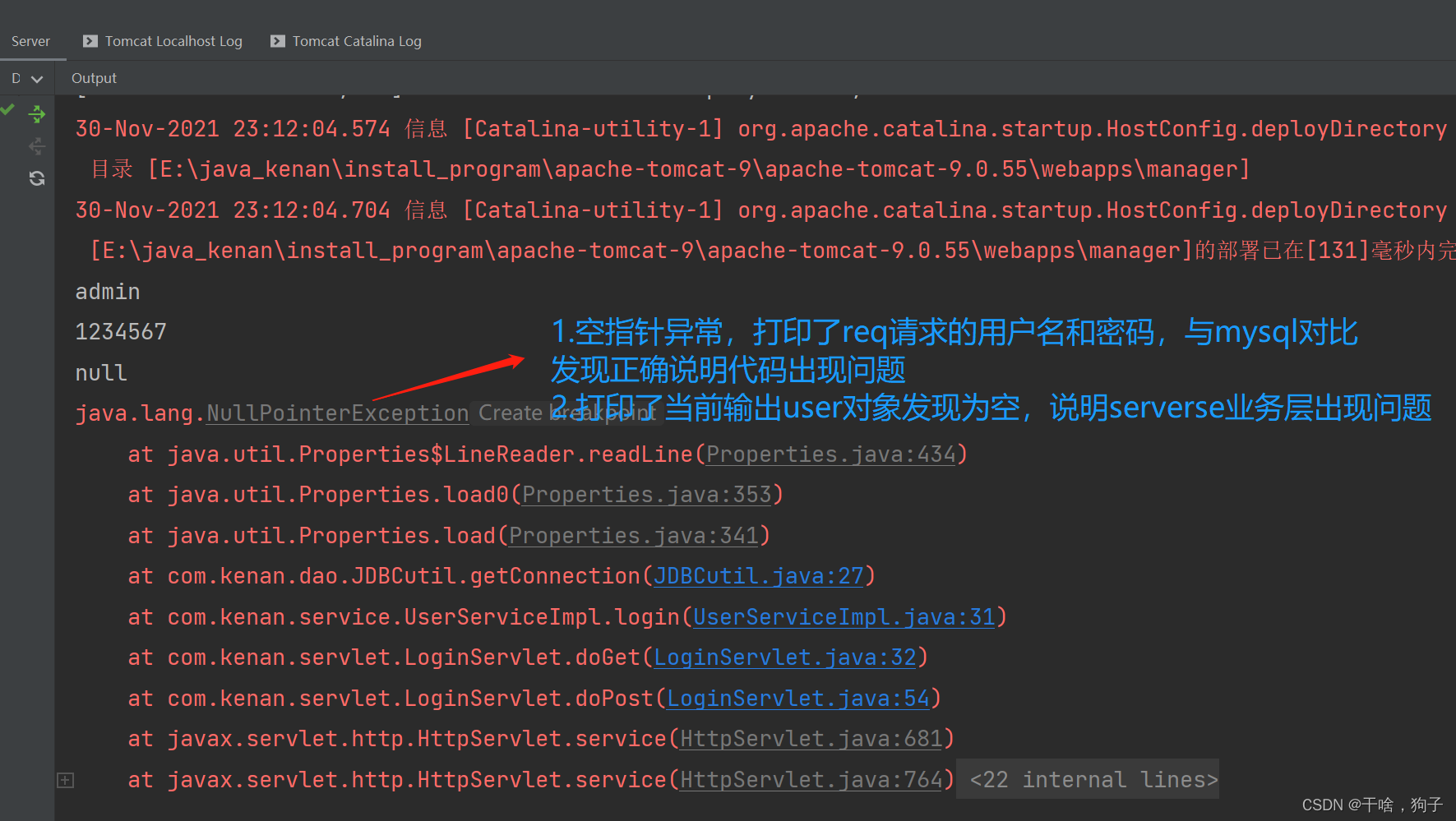Click the 23:12:04.704 deployDirectory log line

tap(760, 210)
